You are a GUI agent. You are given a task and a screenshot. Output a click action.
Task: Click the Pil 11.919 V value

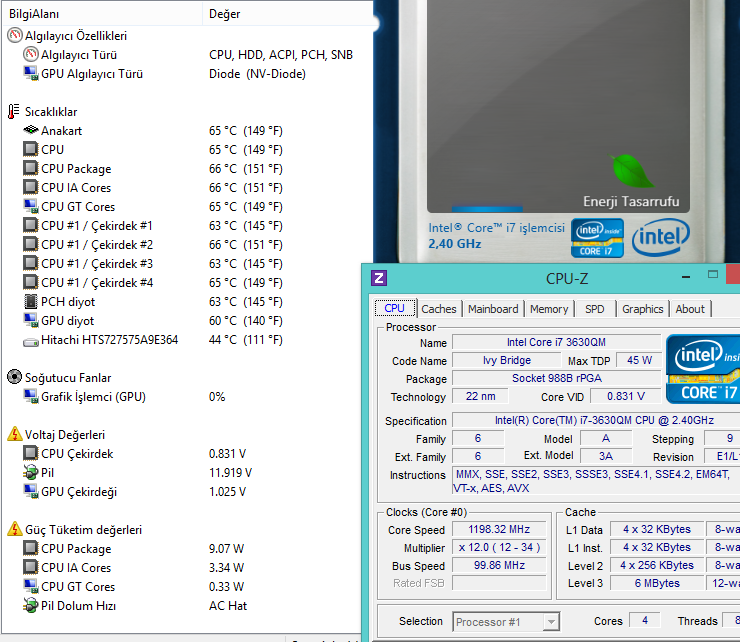[x=230, y=473]
